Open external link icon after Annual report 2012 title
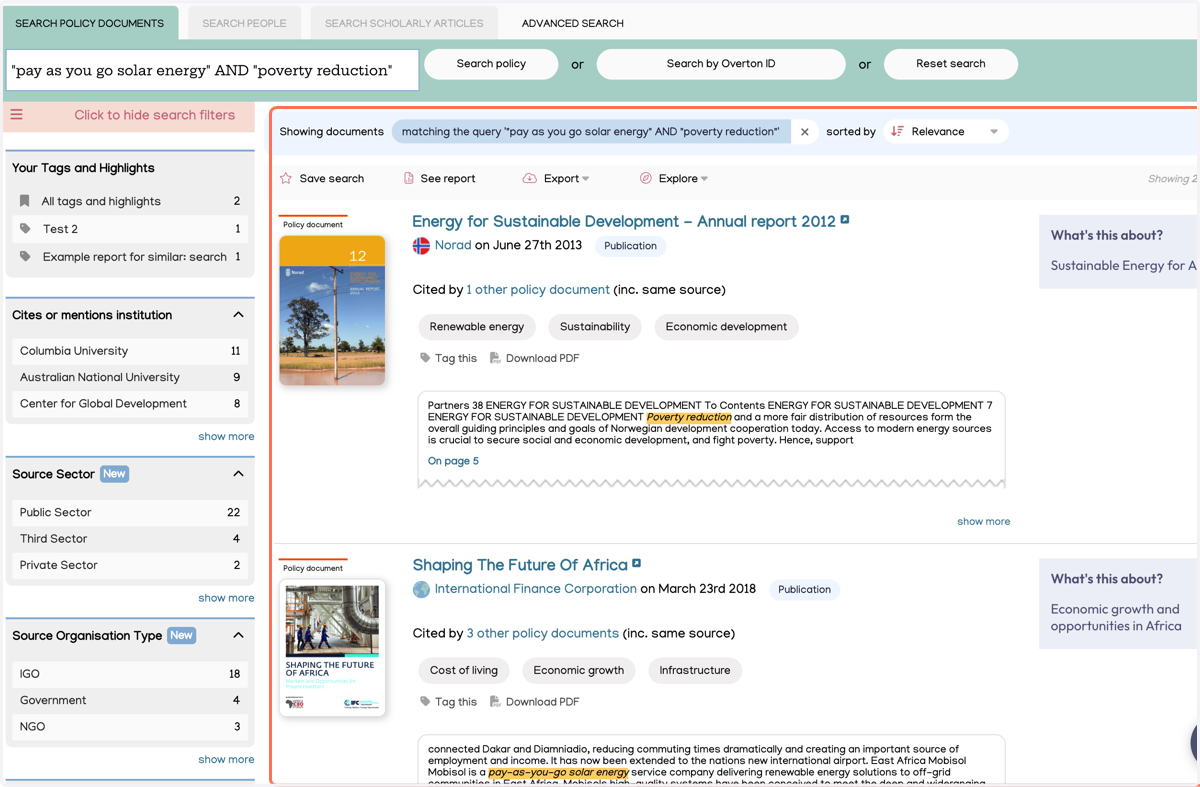1200x787 pixels. pos(845,220)
